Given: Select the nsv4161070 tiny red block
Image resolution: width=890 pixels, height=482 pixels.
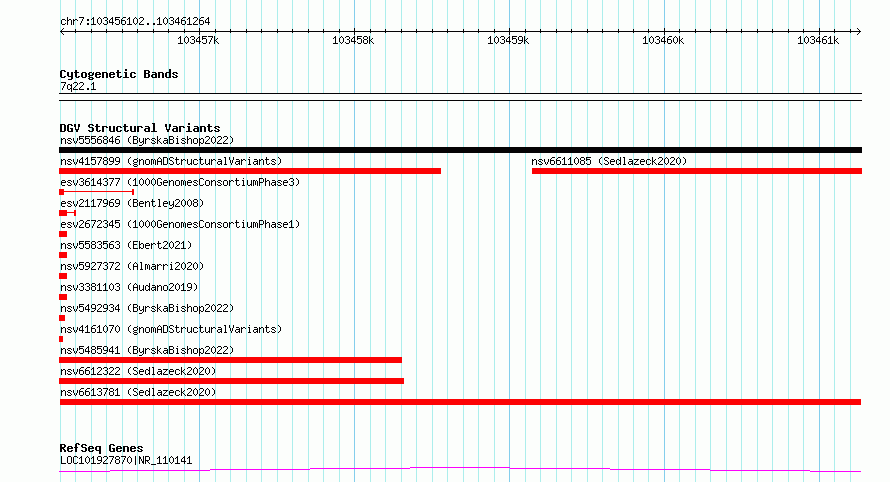Looking at the screenshot, I should (61, 339).
